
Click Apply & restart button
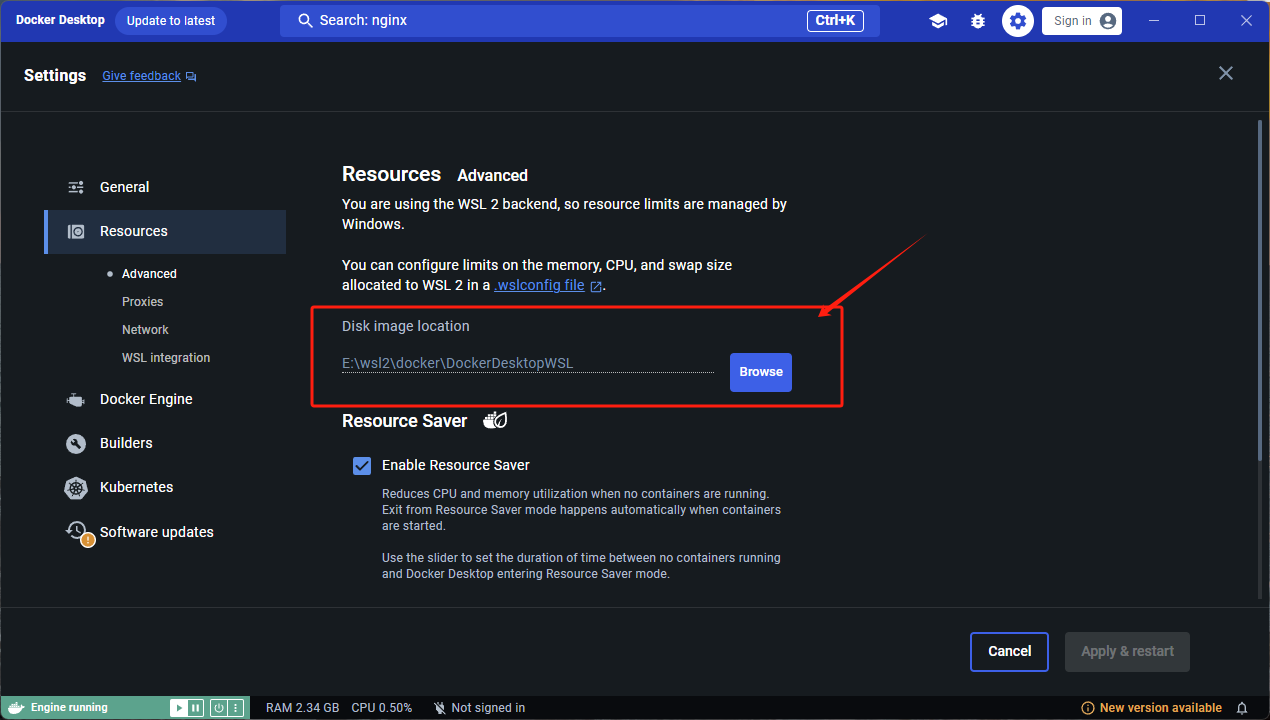click(1127, 651)
